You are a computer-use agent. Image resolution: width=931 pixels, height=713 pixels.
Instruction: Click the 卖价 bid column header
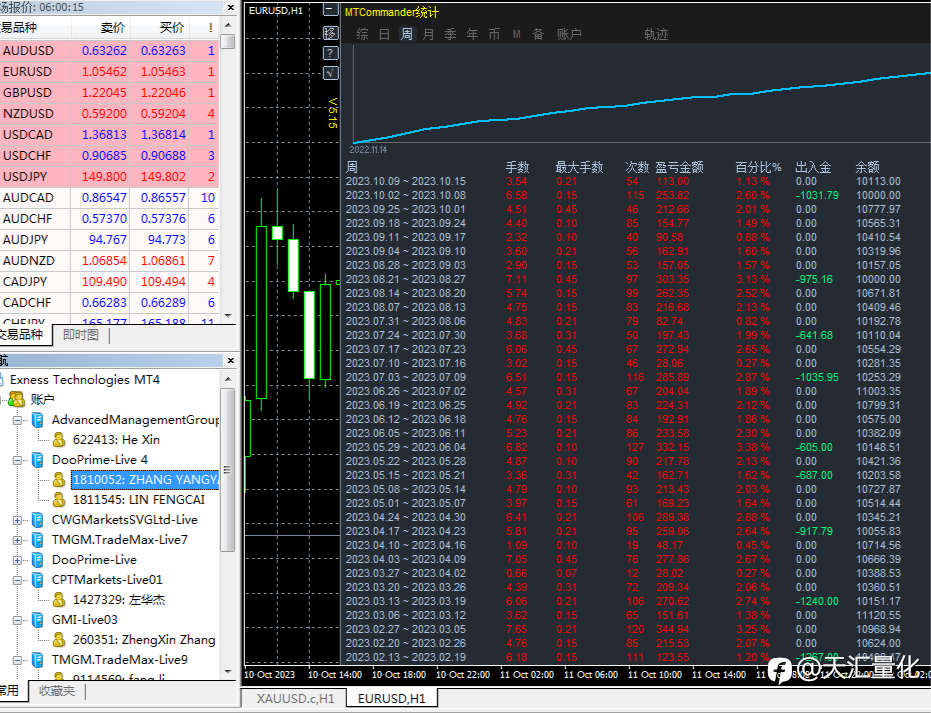101,27
